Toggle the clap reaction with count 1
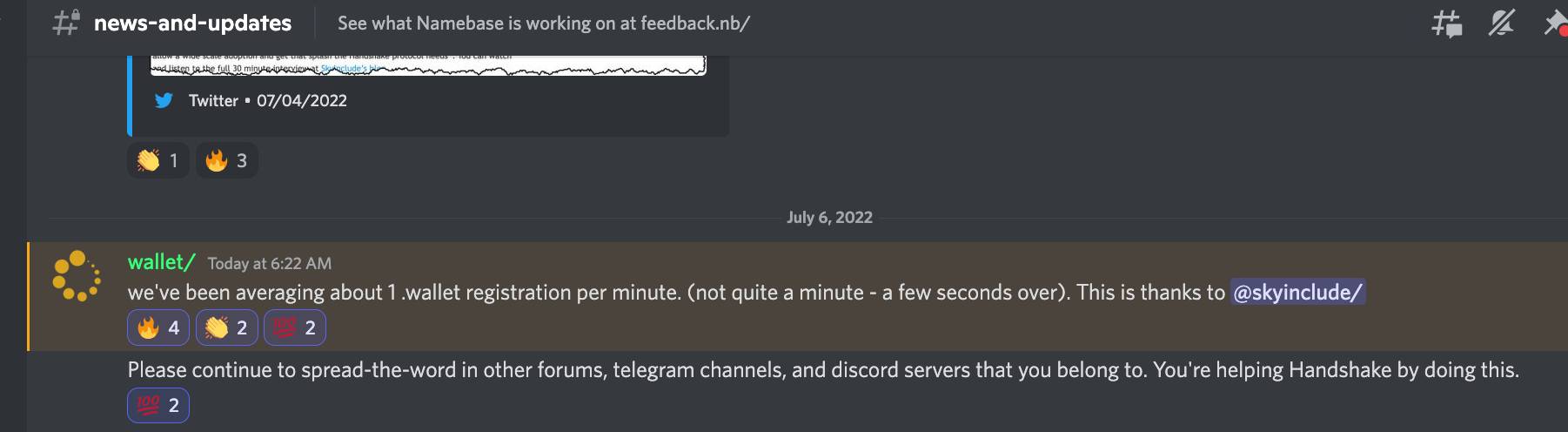This screenshot has height=432, width=1568. (x=158, y=160)
